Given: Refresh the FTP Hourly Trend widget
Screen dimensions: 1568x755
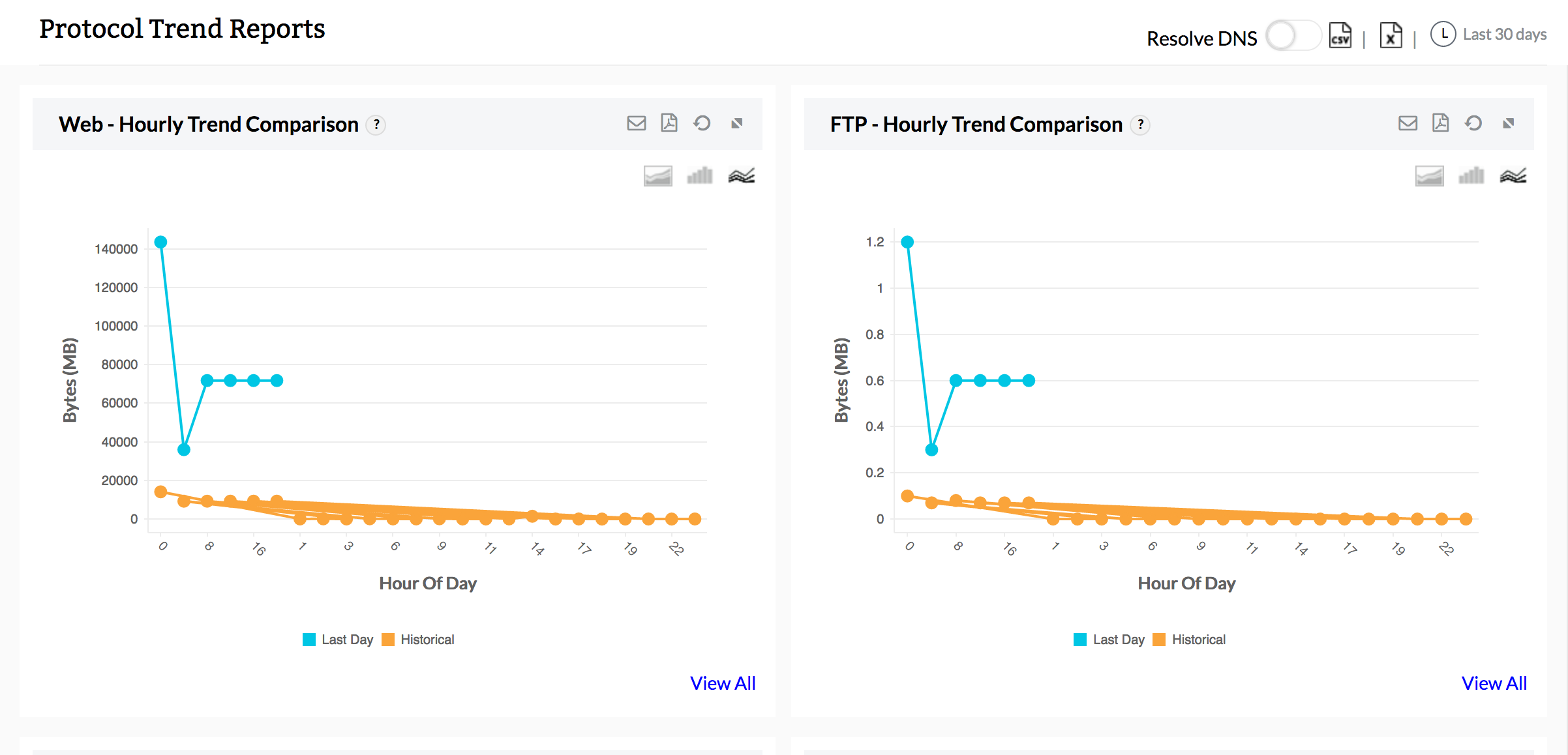Looking at the screenshot, I should click(x=1473, y=123).
